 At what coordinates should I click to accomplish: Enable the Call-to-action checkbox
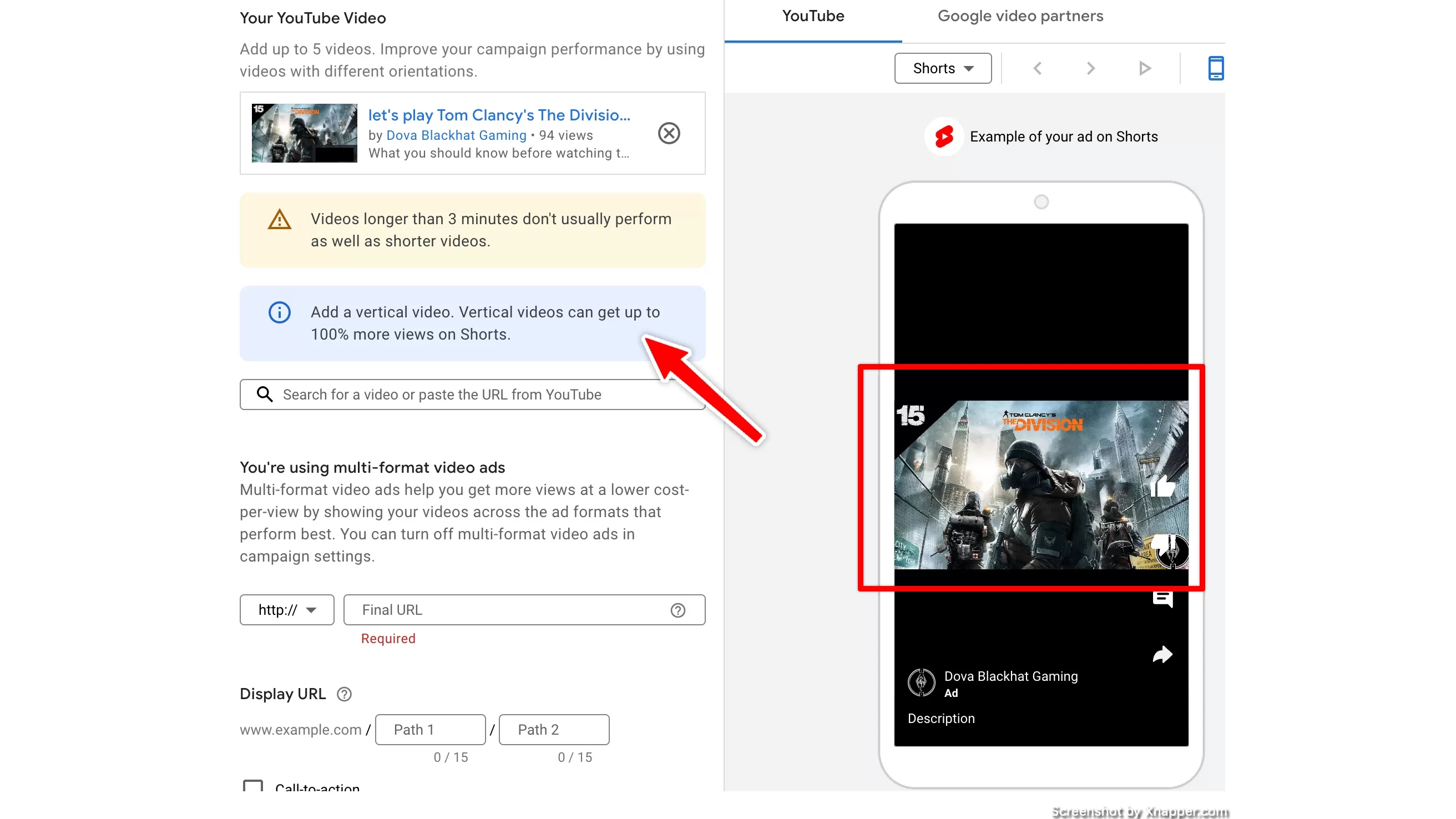252,786
